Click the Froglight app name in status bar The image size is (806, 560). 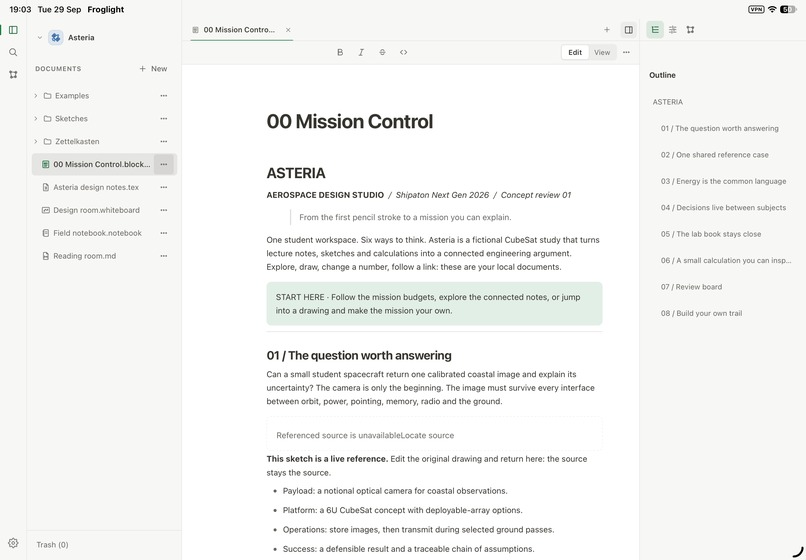(x=106, y=9)
